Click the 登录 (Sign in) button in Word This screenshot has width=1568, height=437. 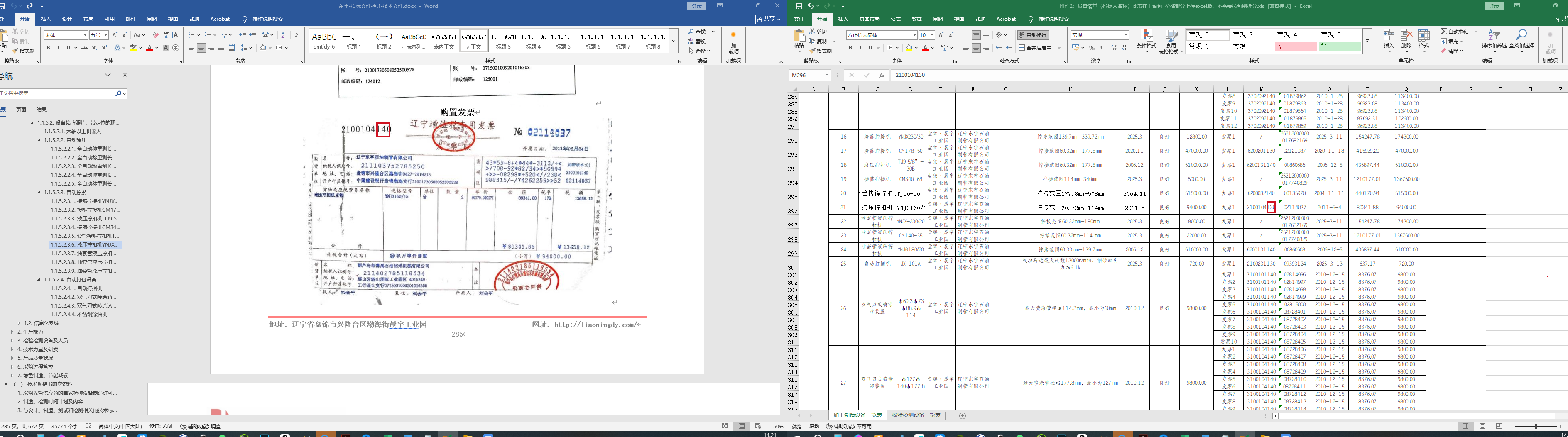pos(697,6)
